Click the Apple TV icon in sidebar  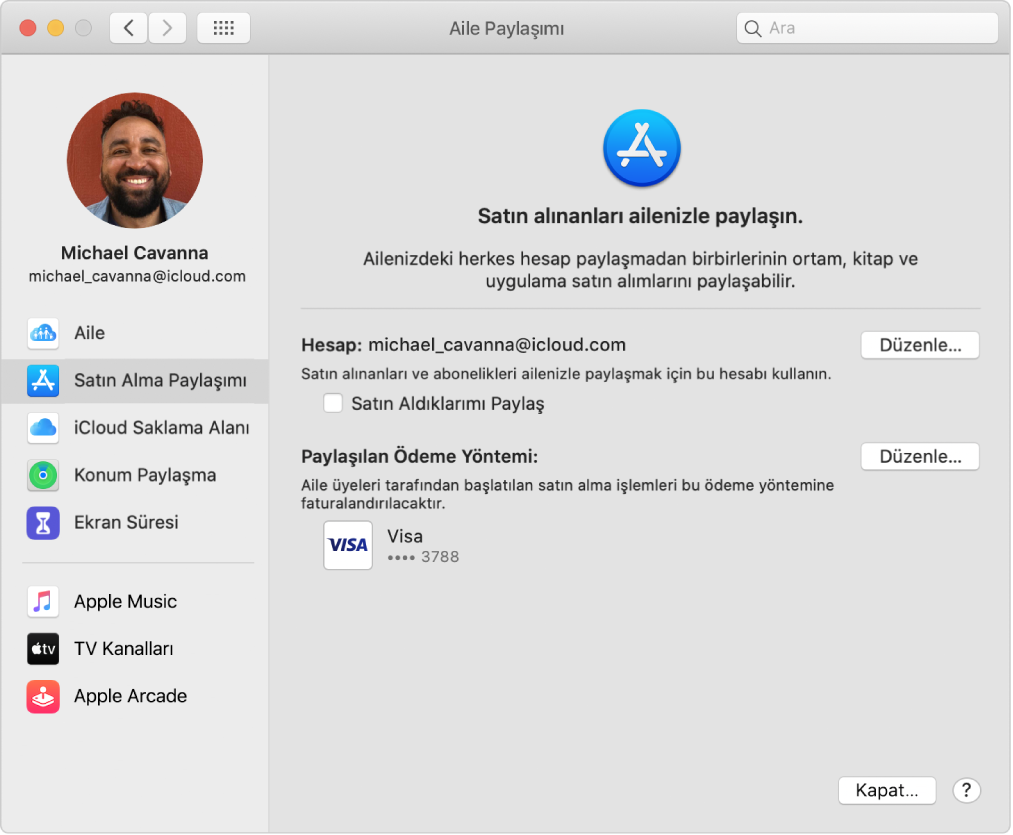pos(43,649)
